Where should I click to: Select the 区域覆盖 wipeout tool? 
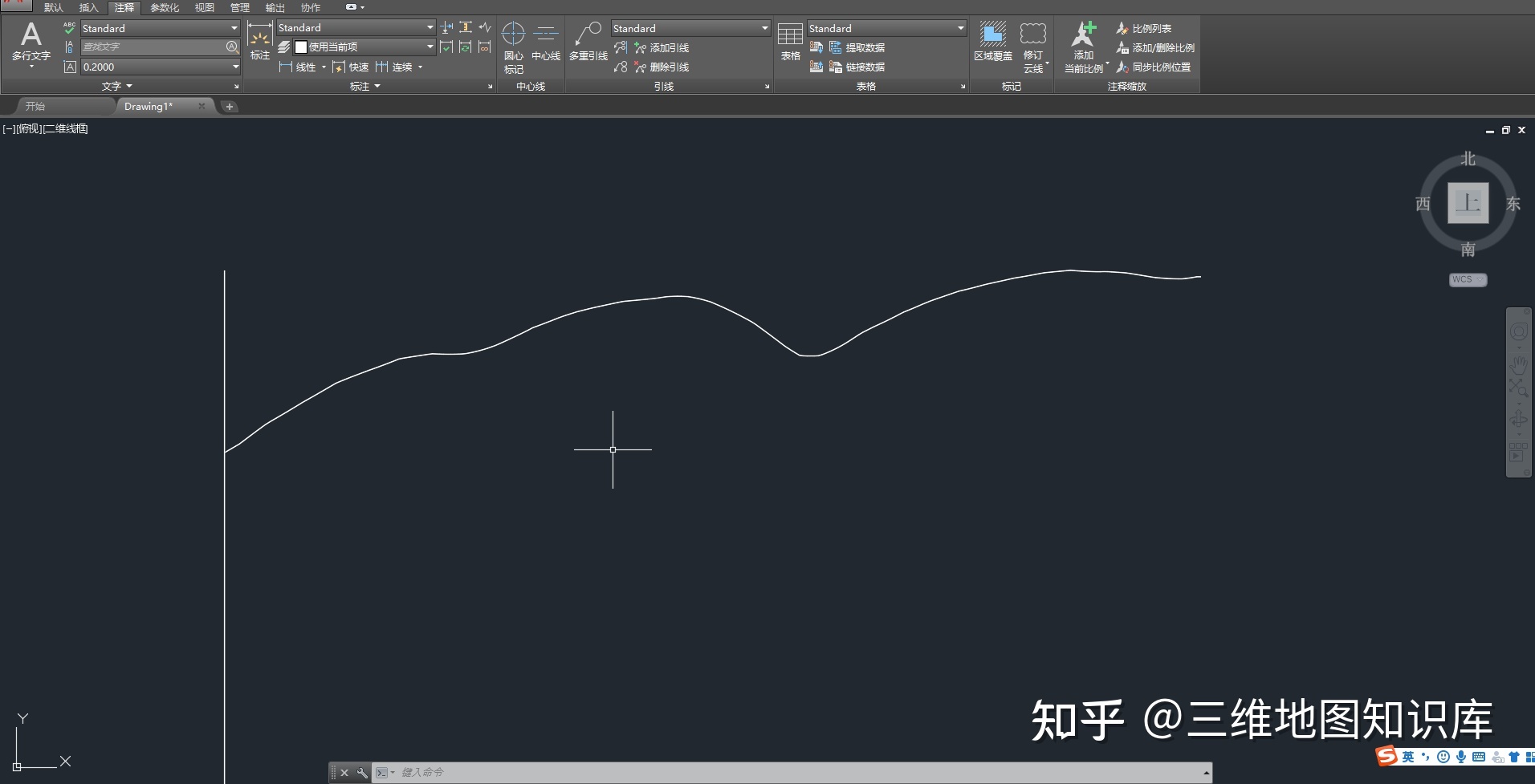[992, 42]
